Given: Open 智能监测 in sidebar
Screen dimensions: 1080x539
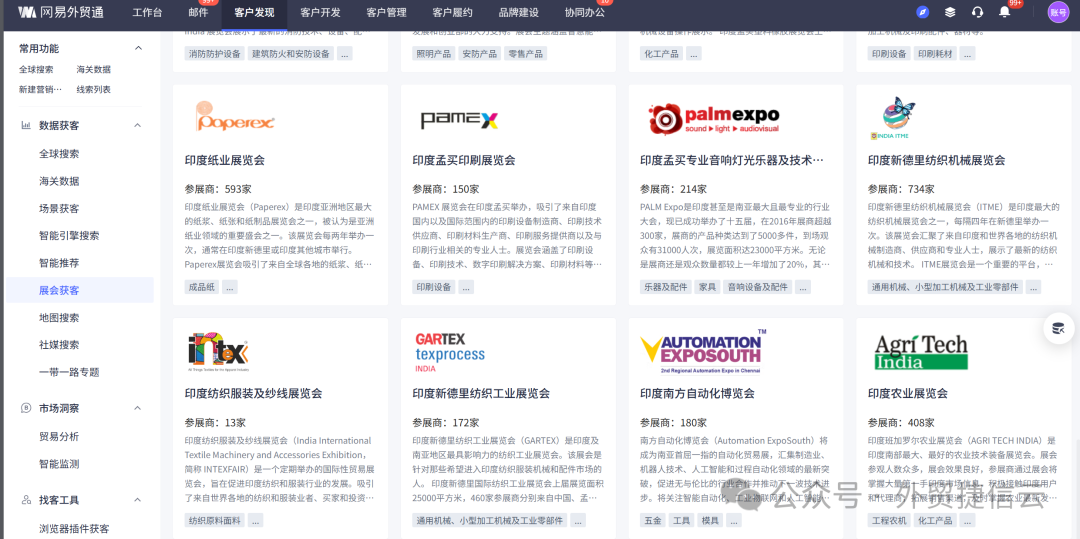Looking at the screenshot, I should (x=59, y=464).
